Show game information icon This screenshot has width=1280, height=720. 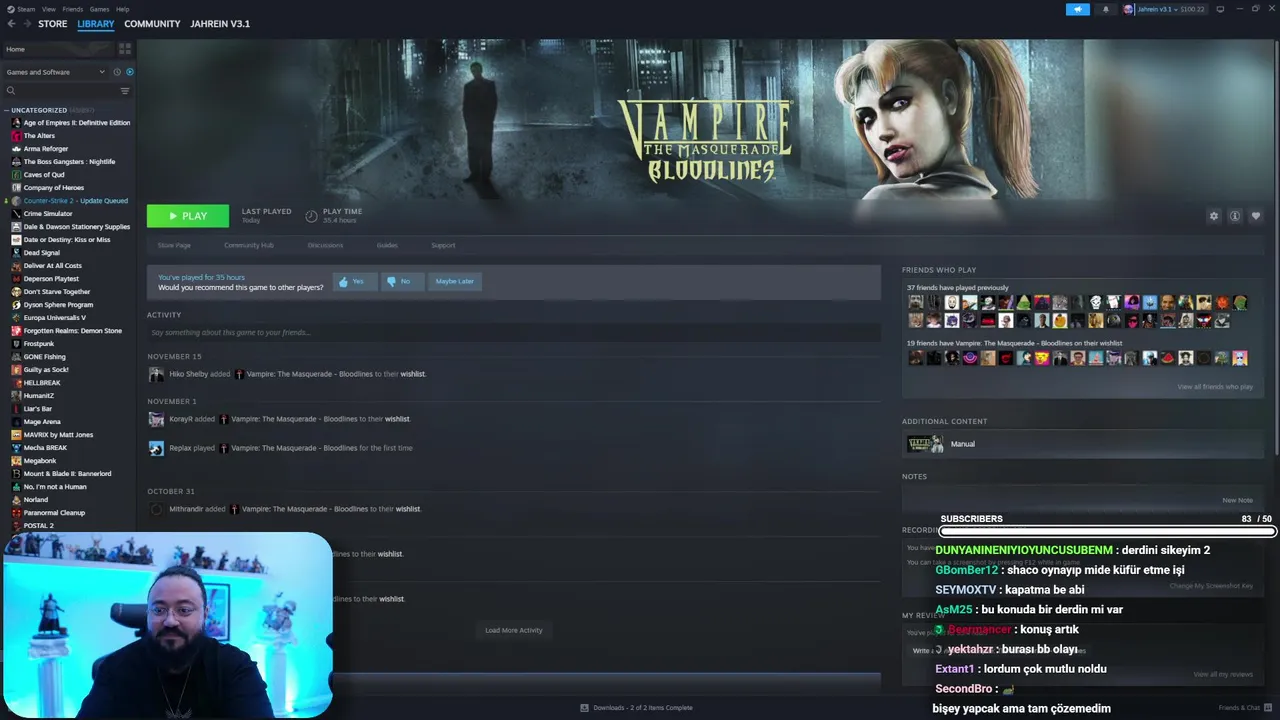tap(1235, 216)
